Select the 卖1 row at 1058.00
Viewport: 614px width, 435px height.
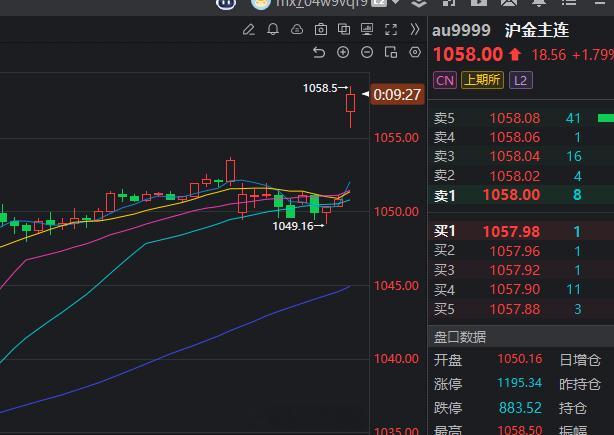tap(521, 195)
